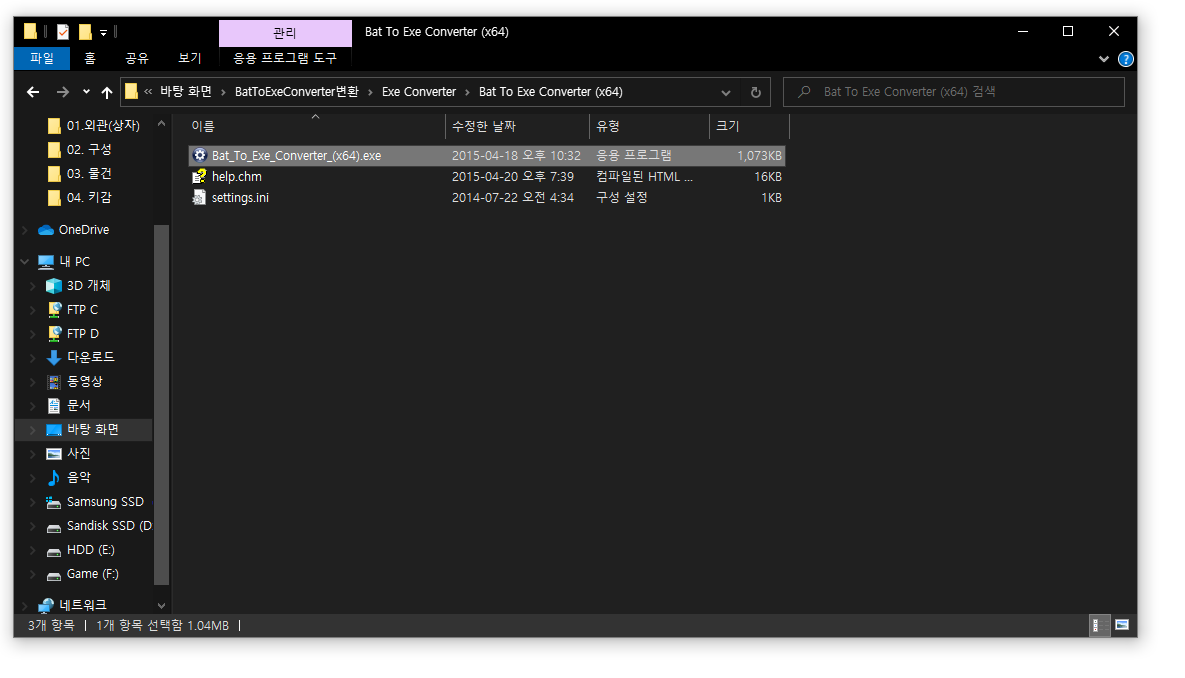Navigate to 바탕 화면 in breadcrumb

[x=186, y=91]
